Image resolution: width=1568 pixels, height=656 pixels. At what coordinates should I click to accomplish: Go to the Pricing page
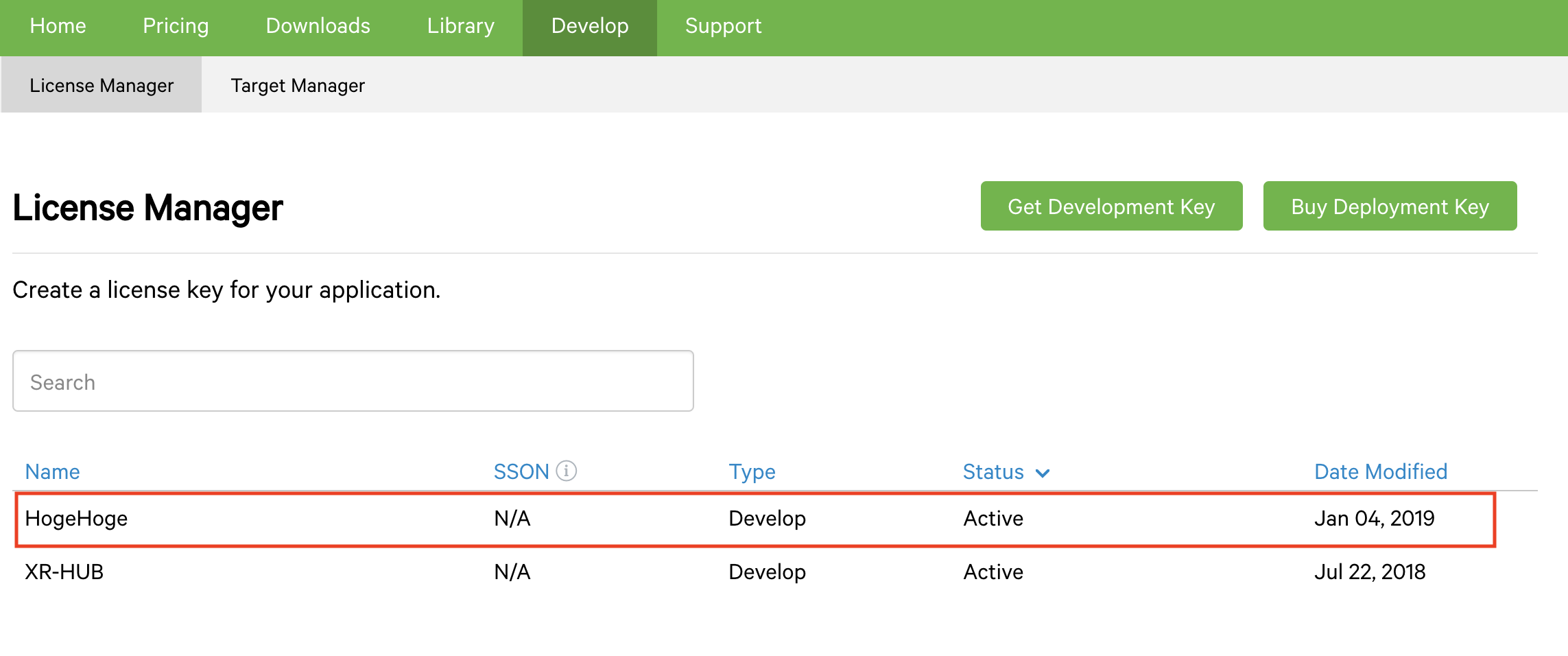(x=176, y=26)
